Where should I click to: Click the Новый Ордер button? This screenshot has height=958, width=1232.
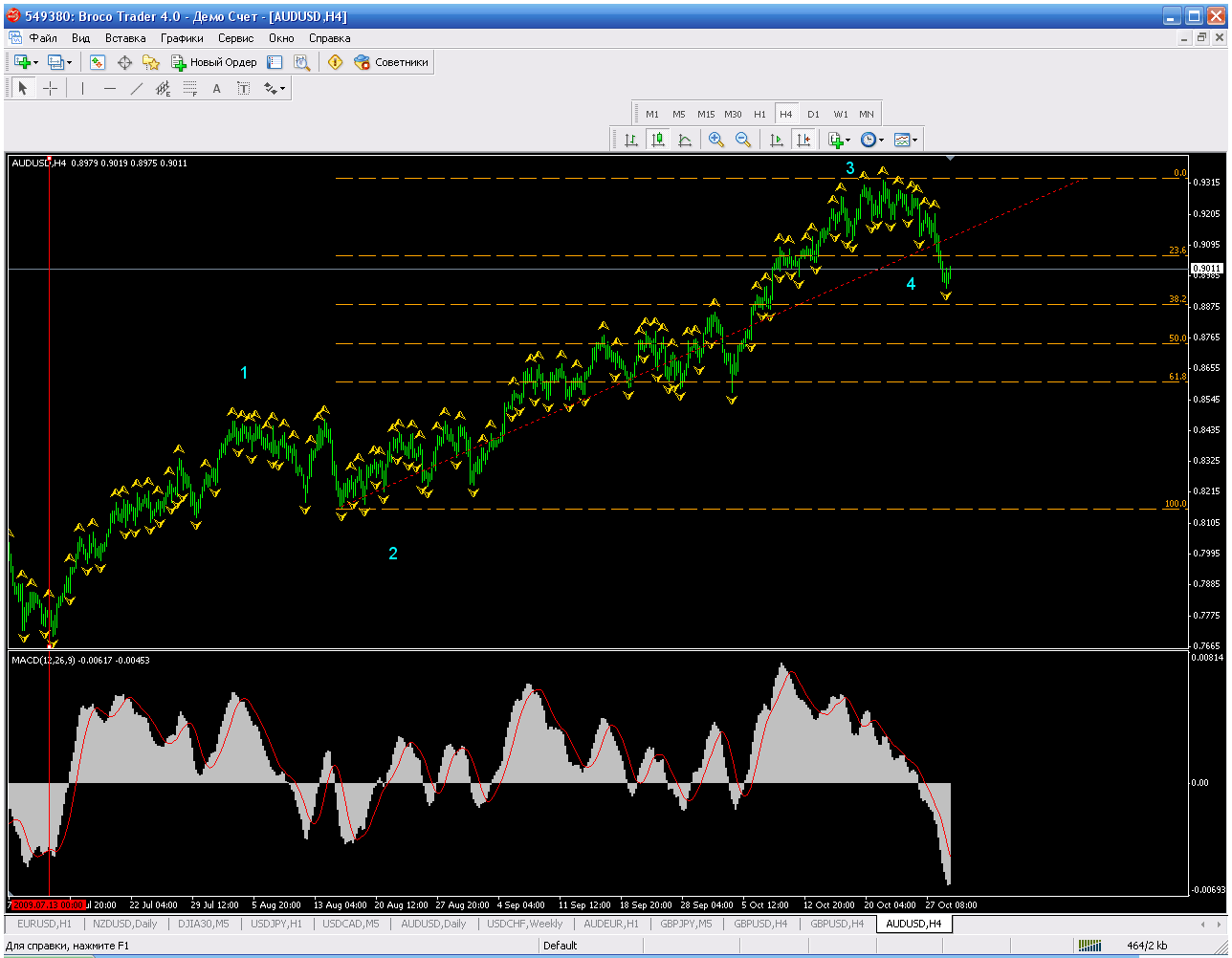click(x=214, y=62)
